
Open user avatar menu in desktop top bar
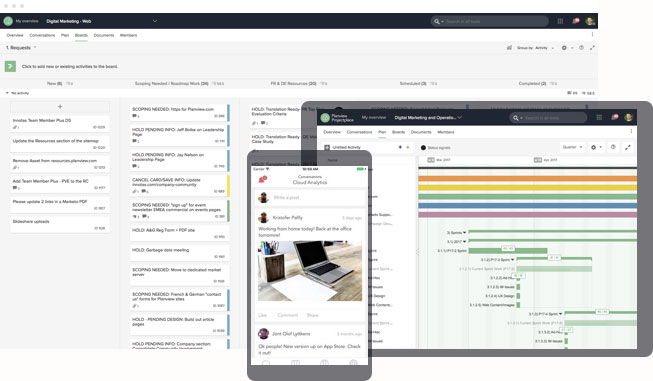589,21
